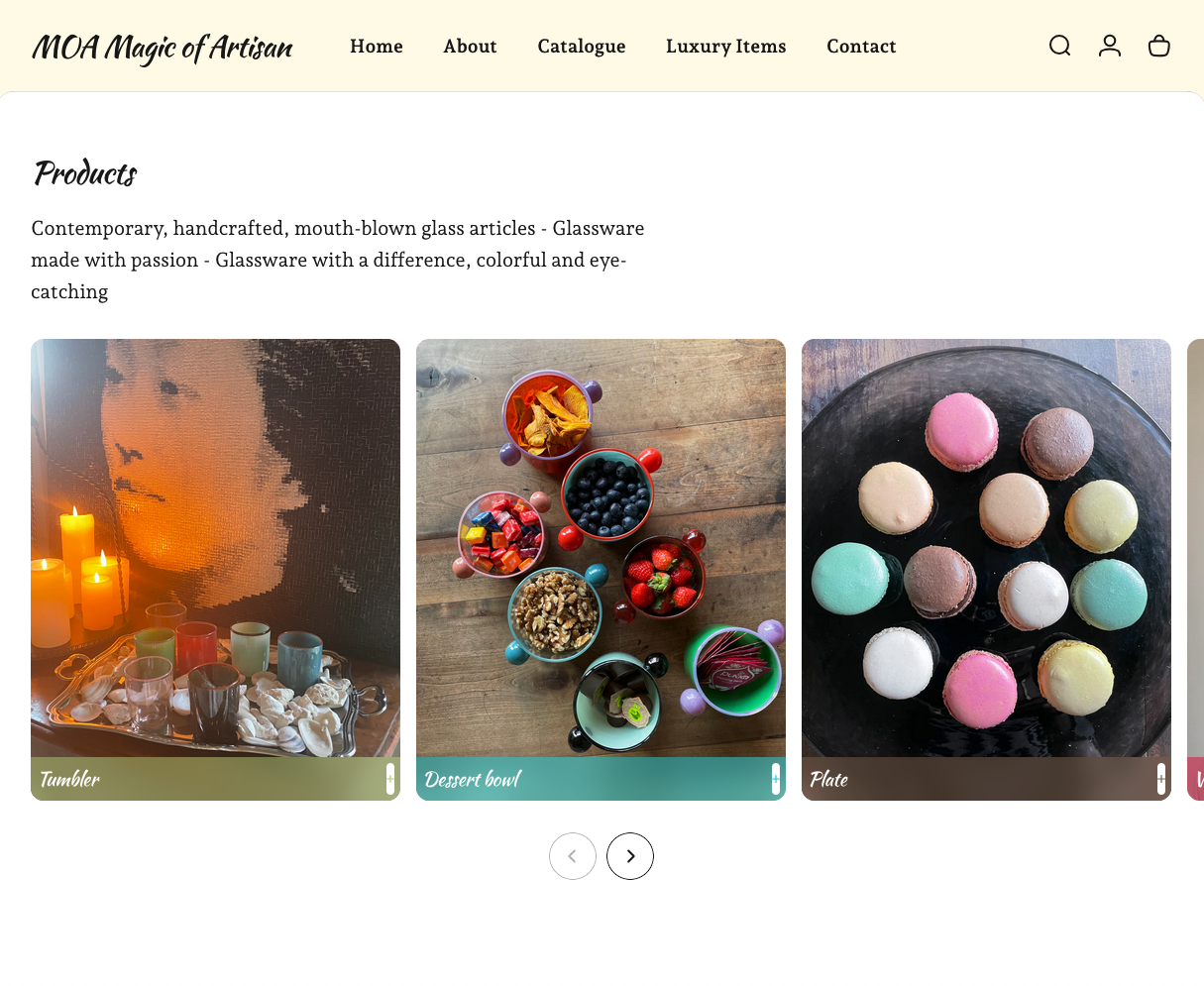Open the shopping bag cart icon
Screen dimensions: 1204x986
(x=1159, y=46)
